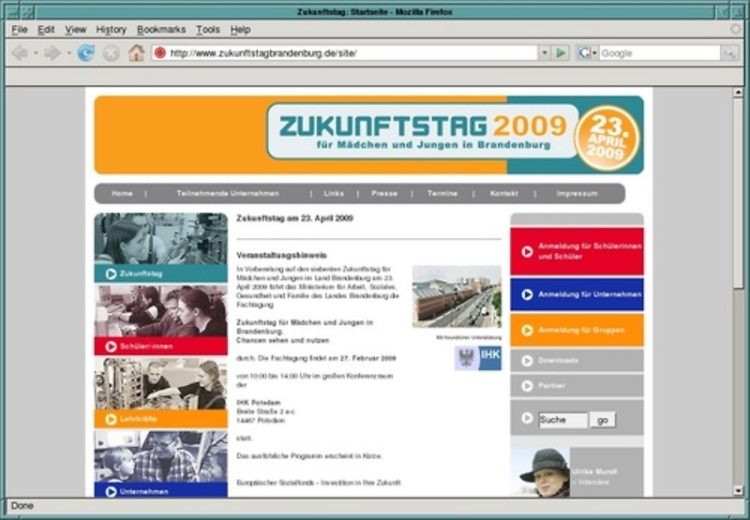This screenshot has height=520, width=750.
Task: Open the Unternehmen photo with child
Action: 161,456
